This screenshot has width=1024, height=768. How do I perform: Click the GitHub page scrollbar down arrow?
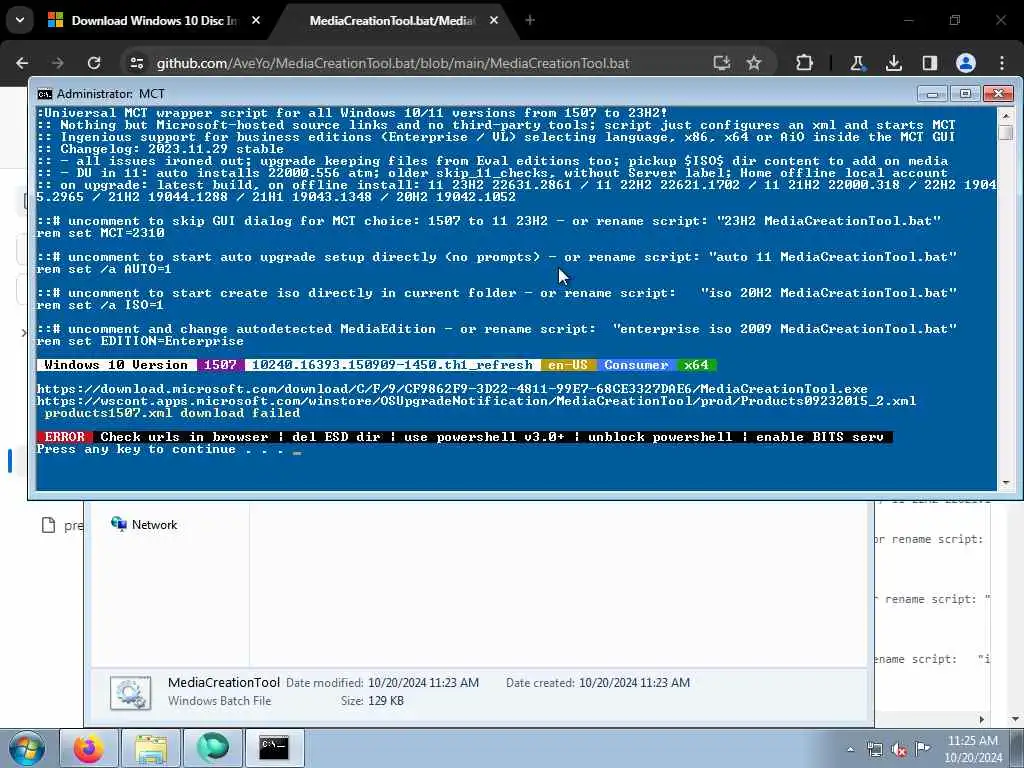(x=1016, y=719)
